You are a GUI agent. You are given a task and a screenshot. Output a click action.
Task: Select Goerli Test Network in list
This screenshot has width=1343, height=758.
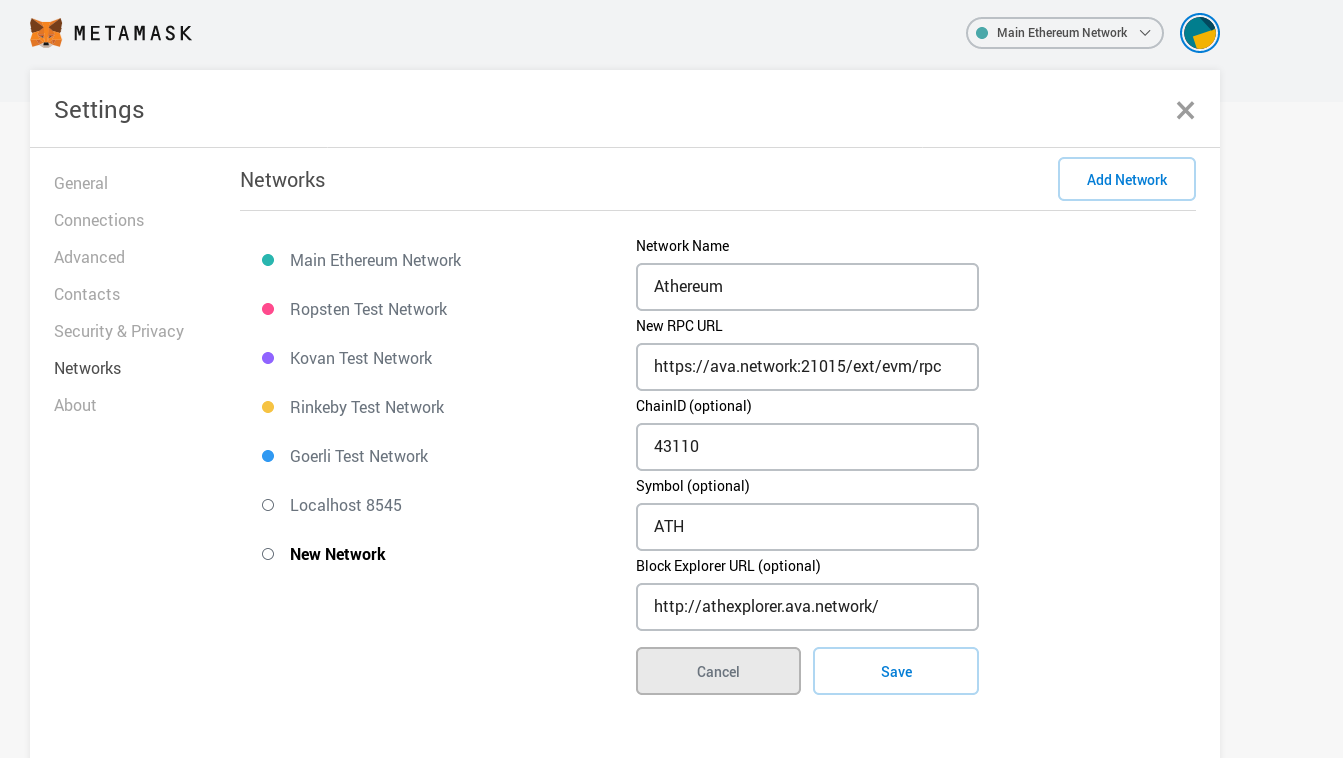tap(359, 456)
